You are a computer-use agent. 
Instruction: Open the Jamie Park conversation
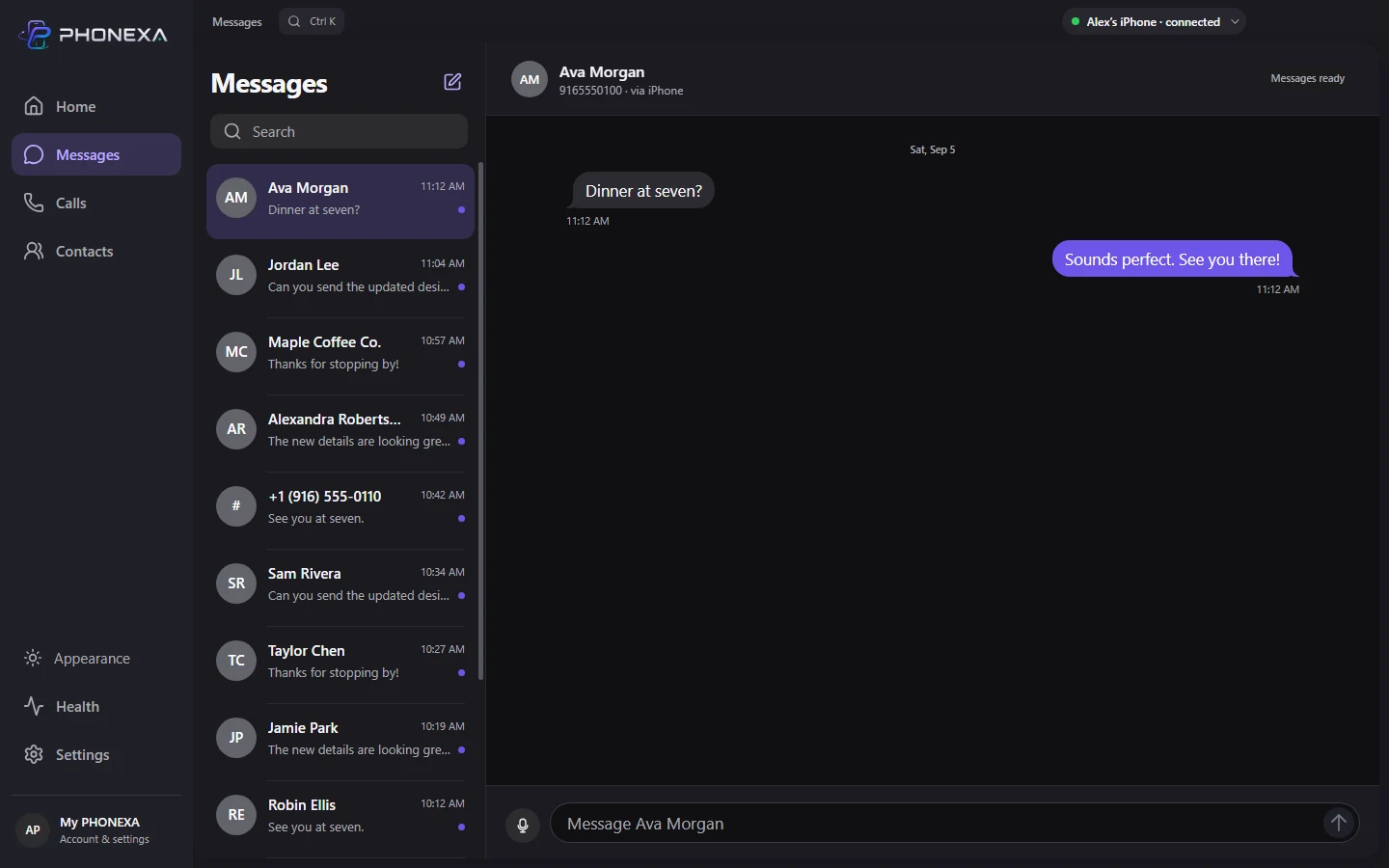coord(340,741)
